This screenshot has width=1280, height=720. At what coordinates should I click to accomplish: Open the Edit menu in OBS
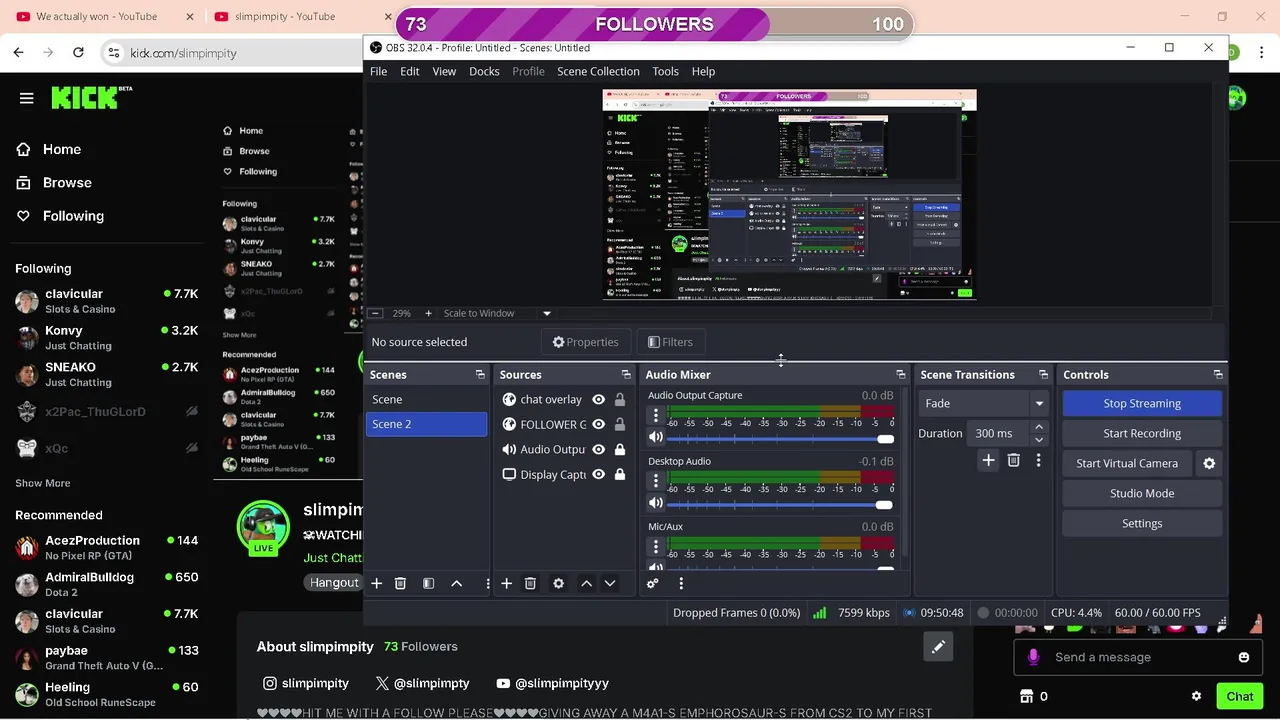(410, 71)
